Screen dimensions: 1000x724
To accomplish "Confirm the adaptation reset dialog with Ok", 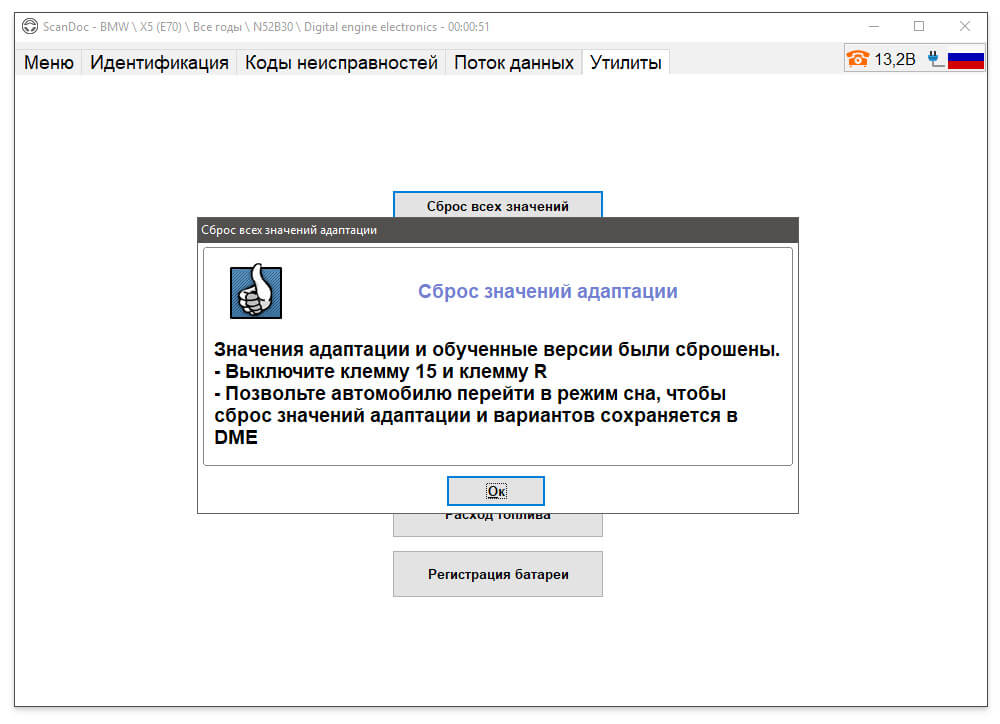I will click(496, 491).
